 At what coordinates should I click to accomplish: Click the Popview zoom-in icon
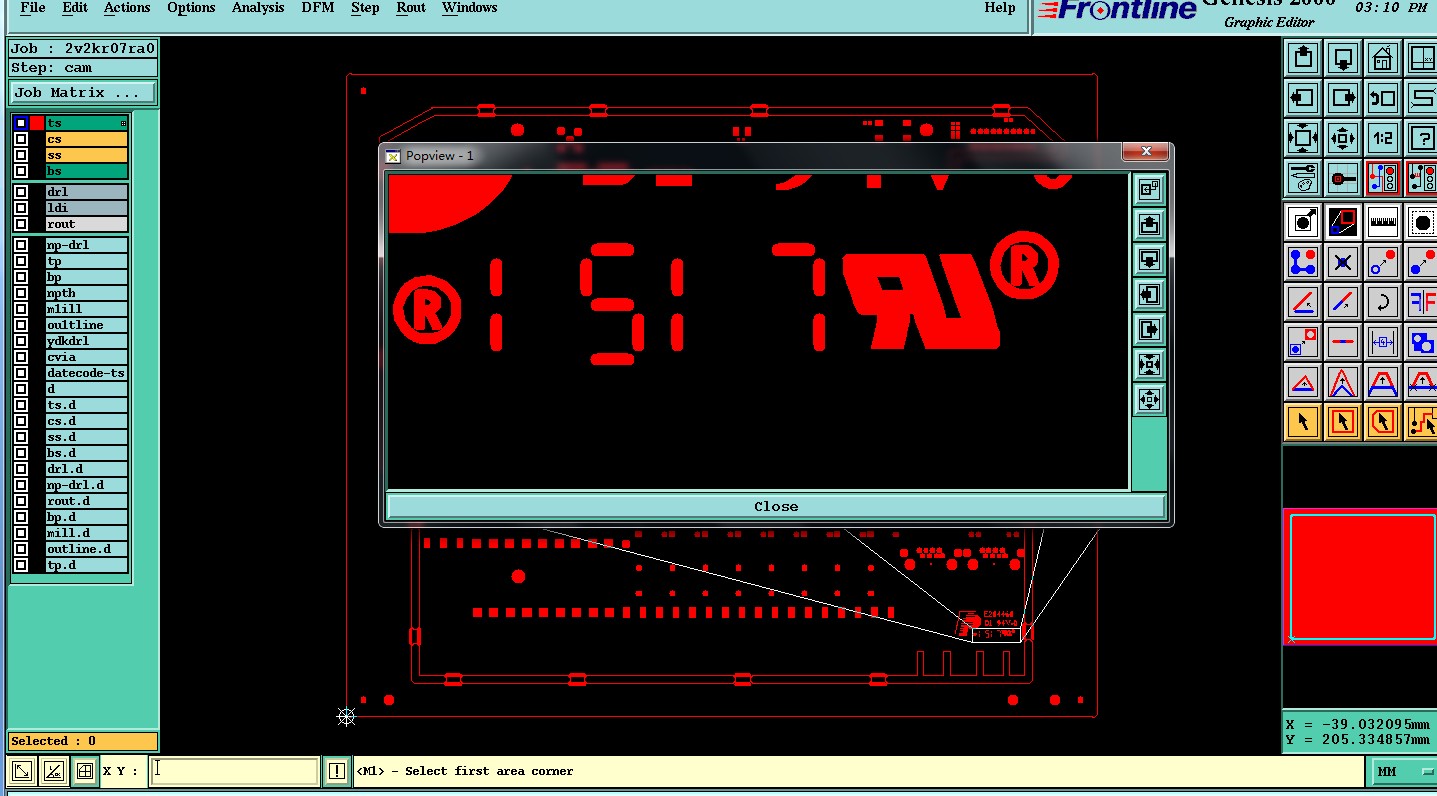coord(1149,365)
